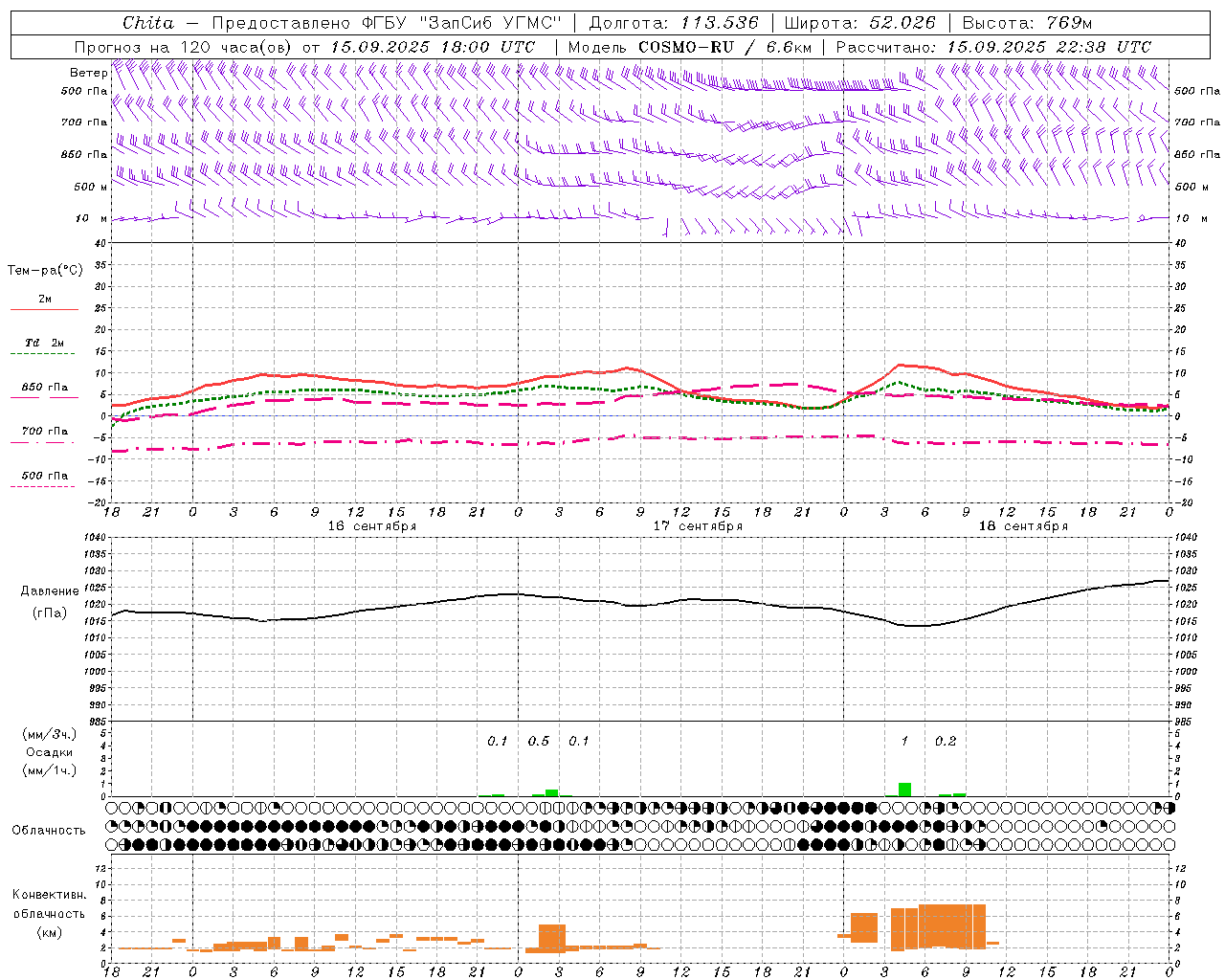Click the "Тем-ра(°C)" temperature axis label
1225x980 pixels.
point(45,271)
